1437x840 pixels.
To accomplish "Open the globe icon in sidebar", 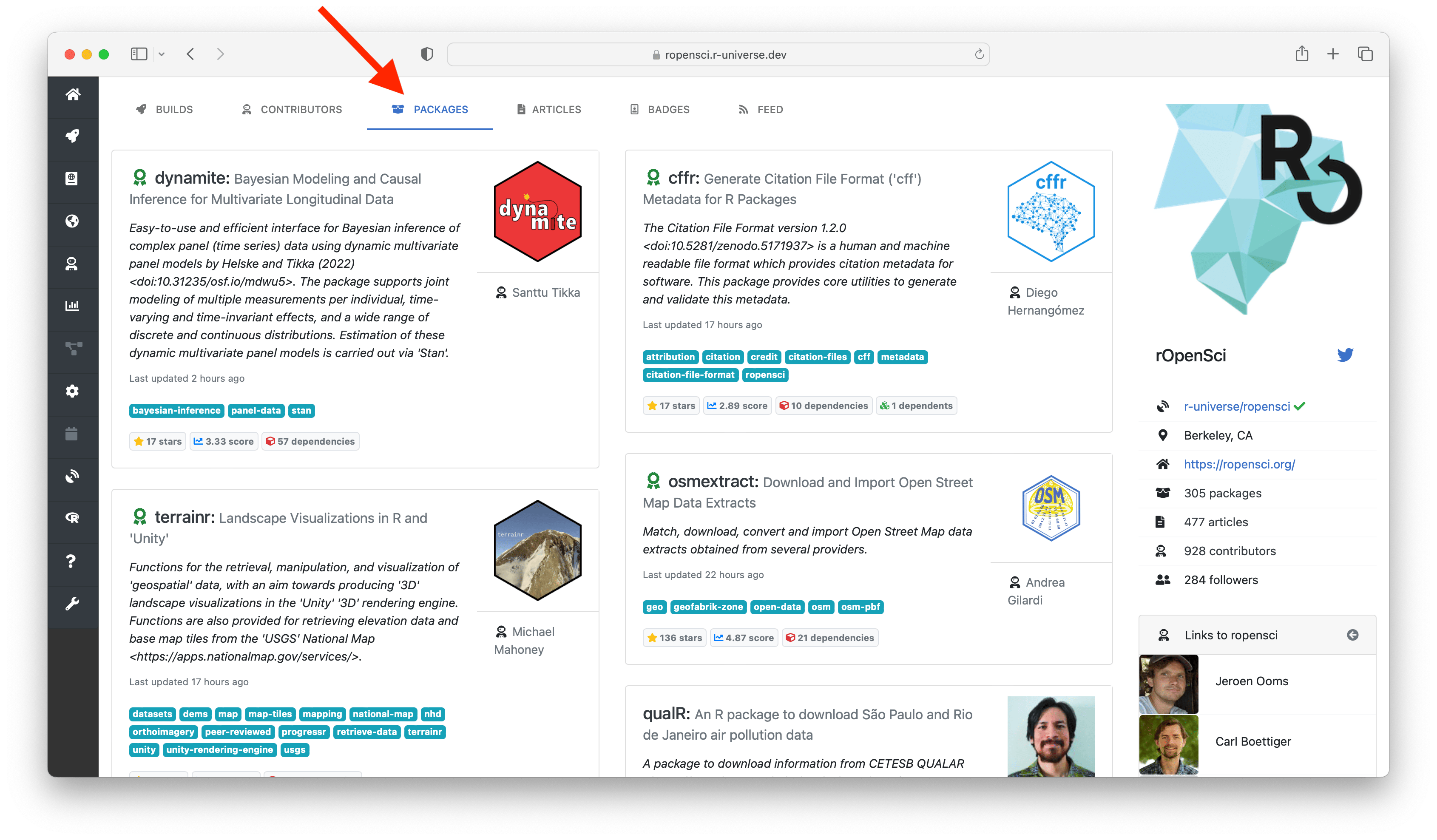I will (x=72, y=221).
